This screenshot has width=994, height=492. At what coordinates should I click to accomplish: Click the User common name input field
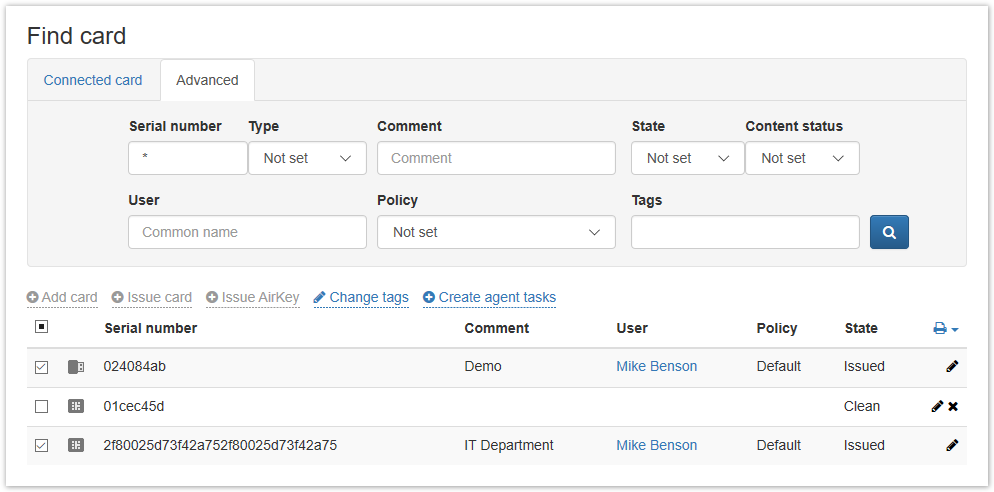pyautogui.click(x=247, y=232)
